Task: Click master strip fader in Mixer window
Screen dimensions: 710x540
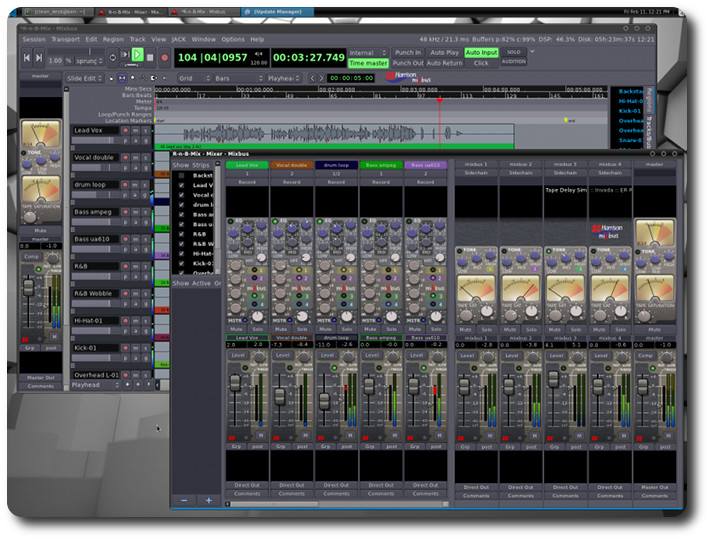Action: [x=643, y=387]
